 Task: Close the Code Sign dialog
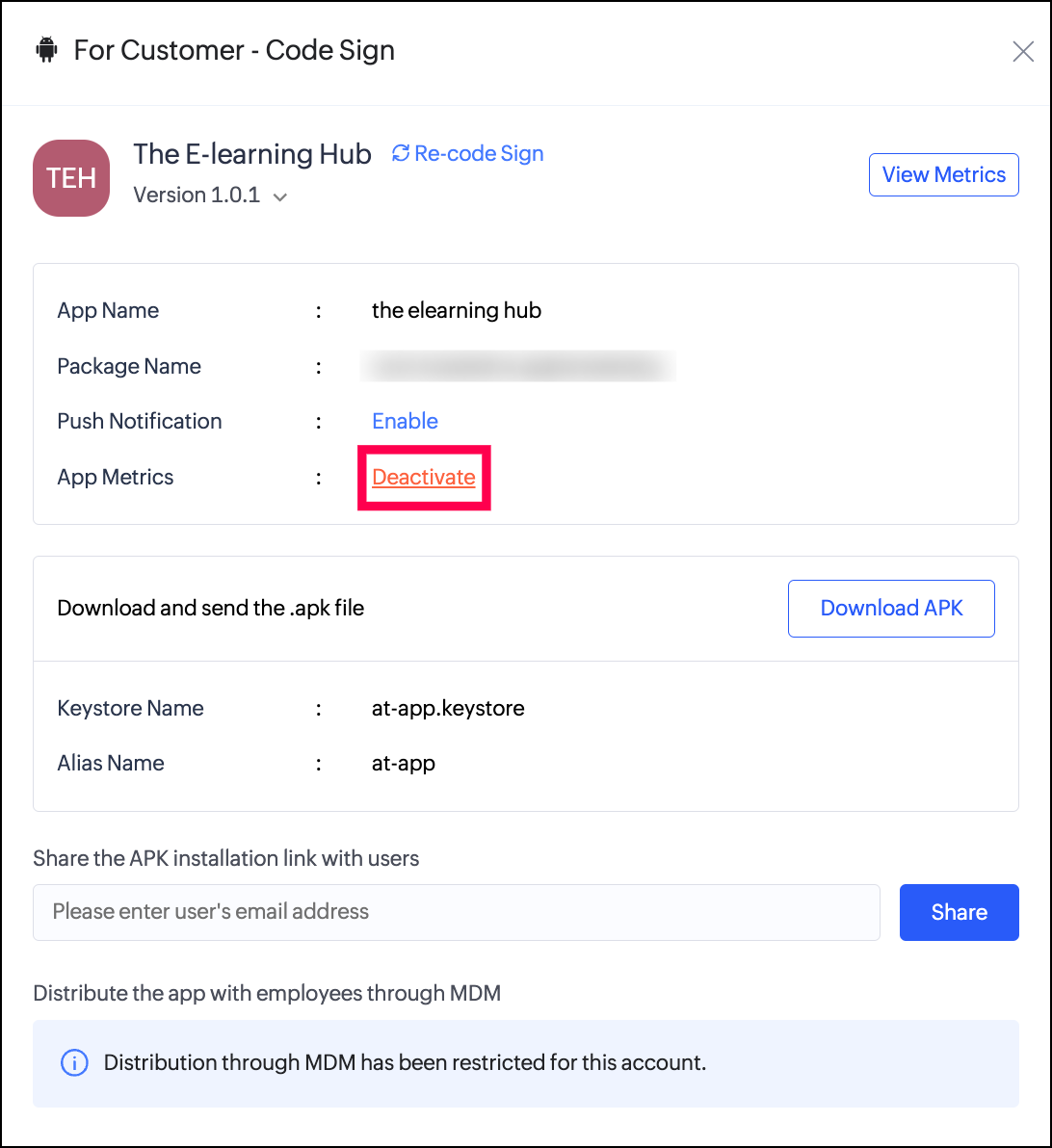coord(1023,51)
